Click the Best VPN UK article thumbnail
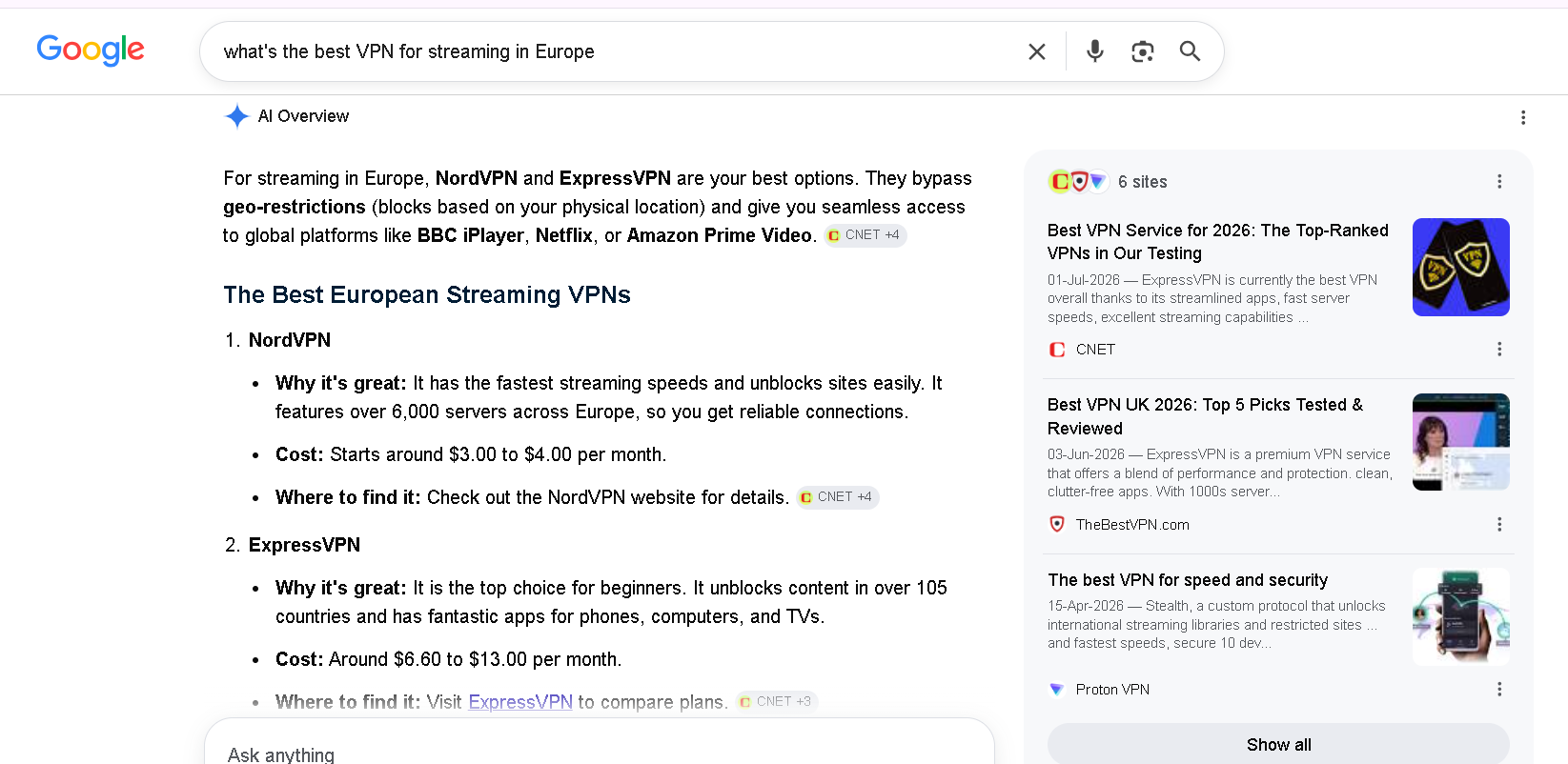The image size is (1568, 764). [1460, 442]
